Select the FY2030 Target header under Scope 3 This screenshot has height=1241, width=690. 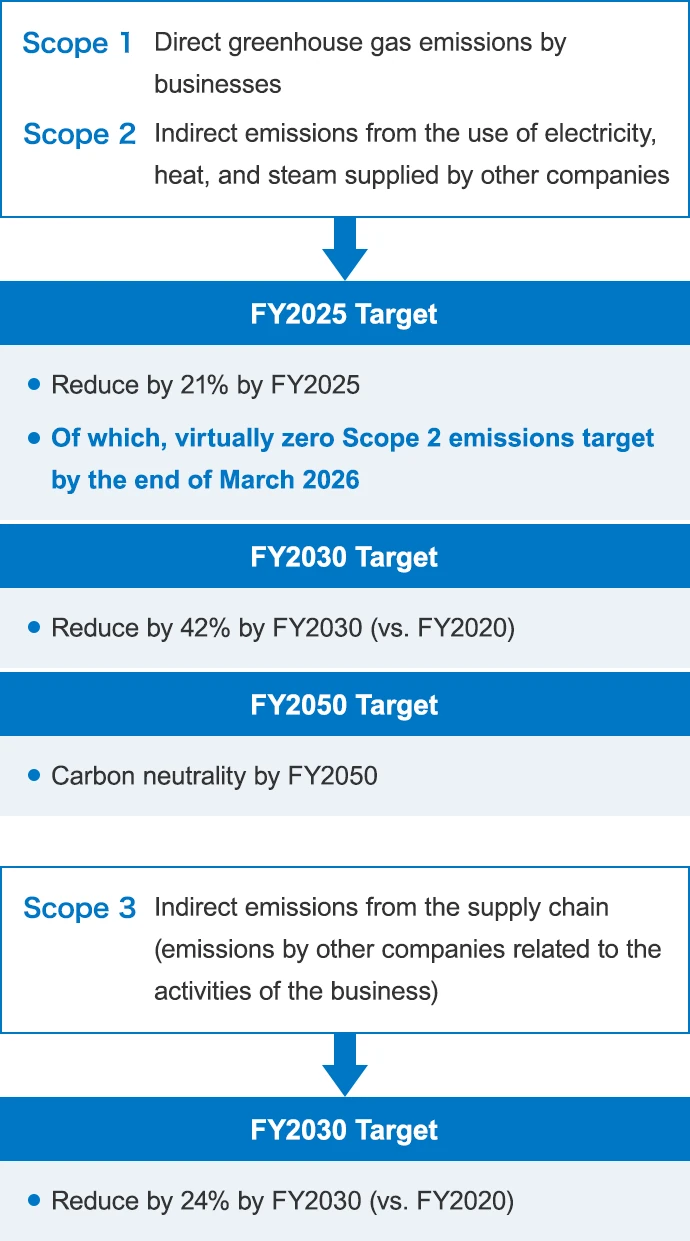coord(345,1130)
